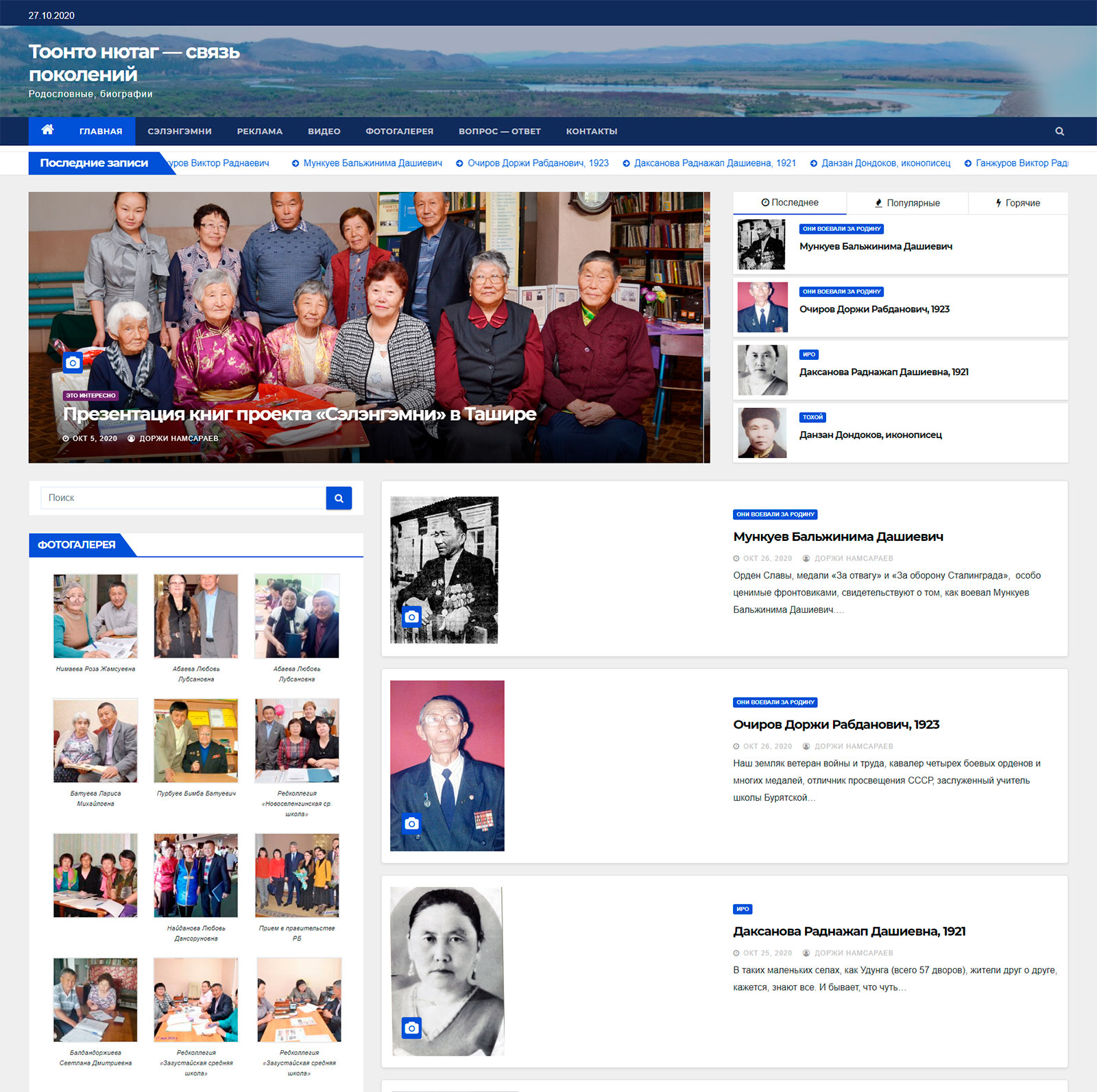Switch to the Горячие tab

[1018, 203]
